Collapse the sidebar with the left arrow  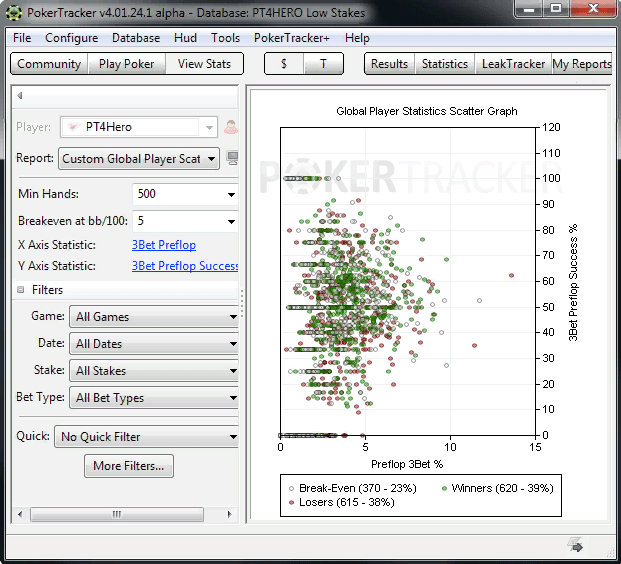pos(20,95)
